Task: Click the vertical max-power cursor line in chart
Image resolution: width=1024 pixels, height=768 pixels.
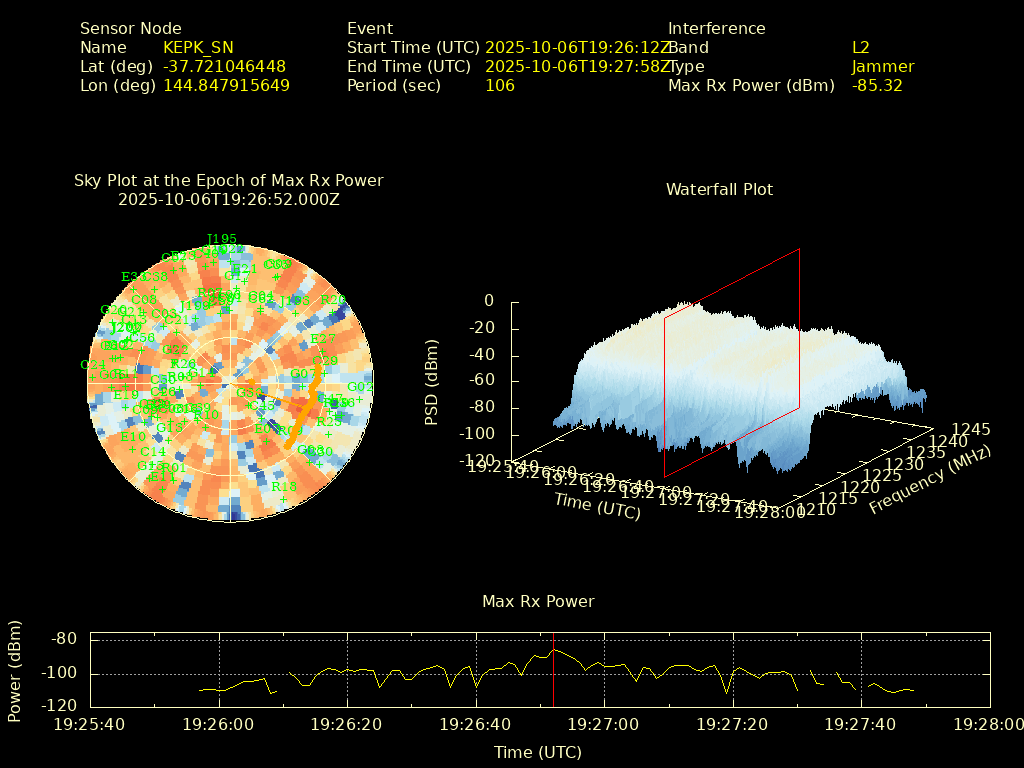Action: click(553, 668)
